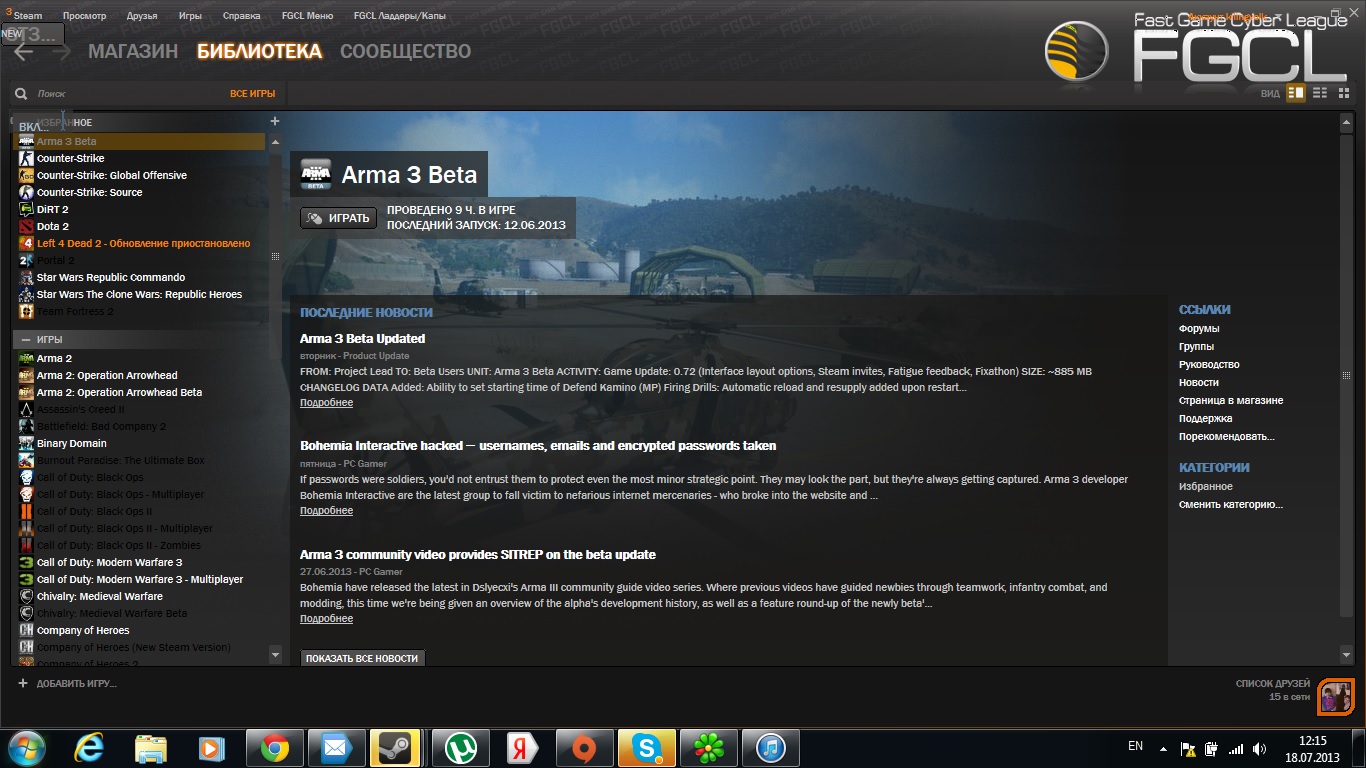Go back with the left arrow
The image size is (1366, 768).
pyautogui.click(x=24, y=51)
